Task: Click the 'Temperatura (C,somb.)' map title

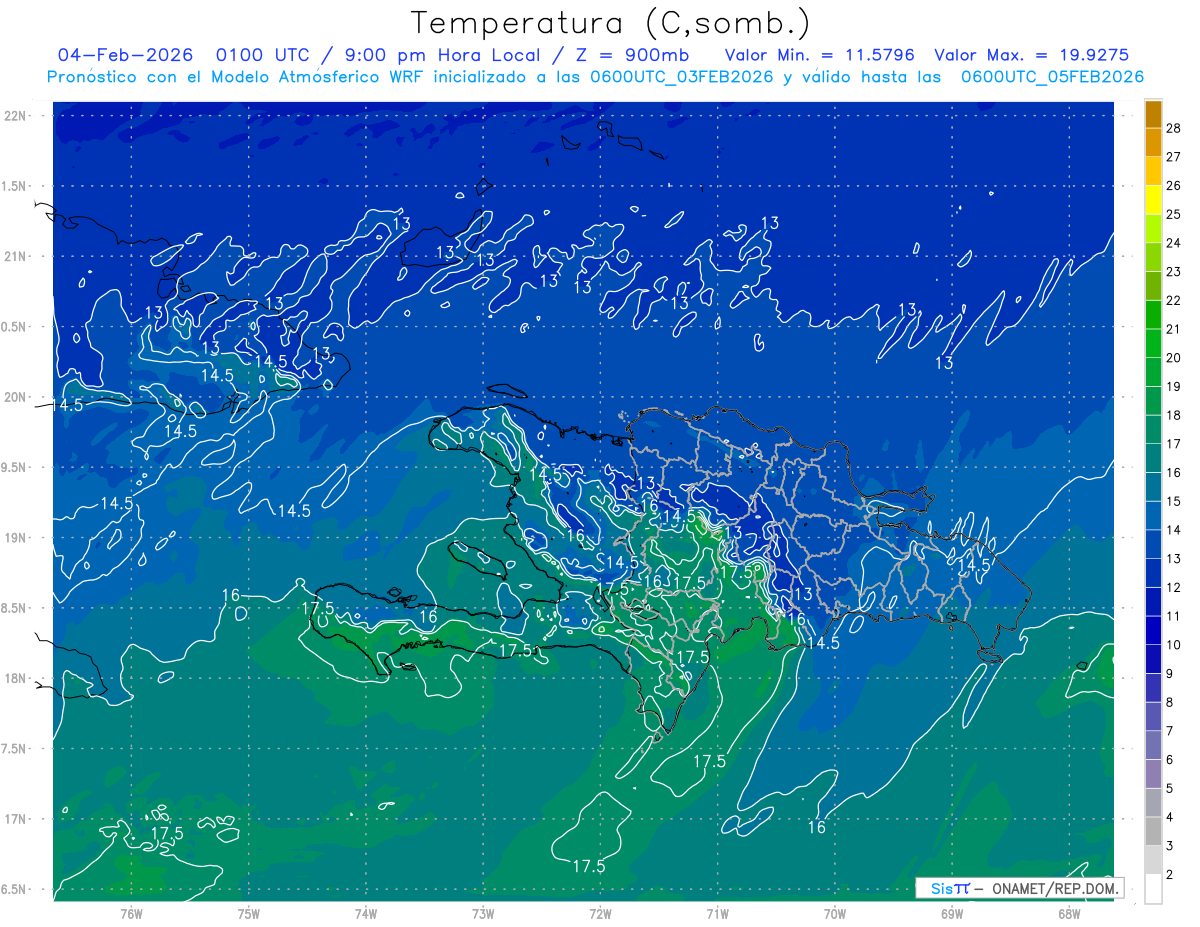Action: coord(611,23)
